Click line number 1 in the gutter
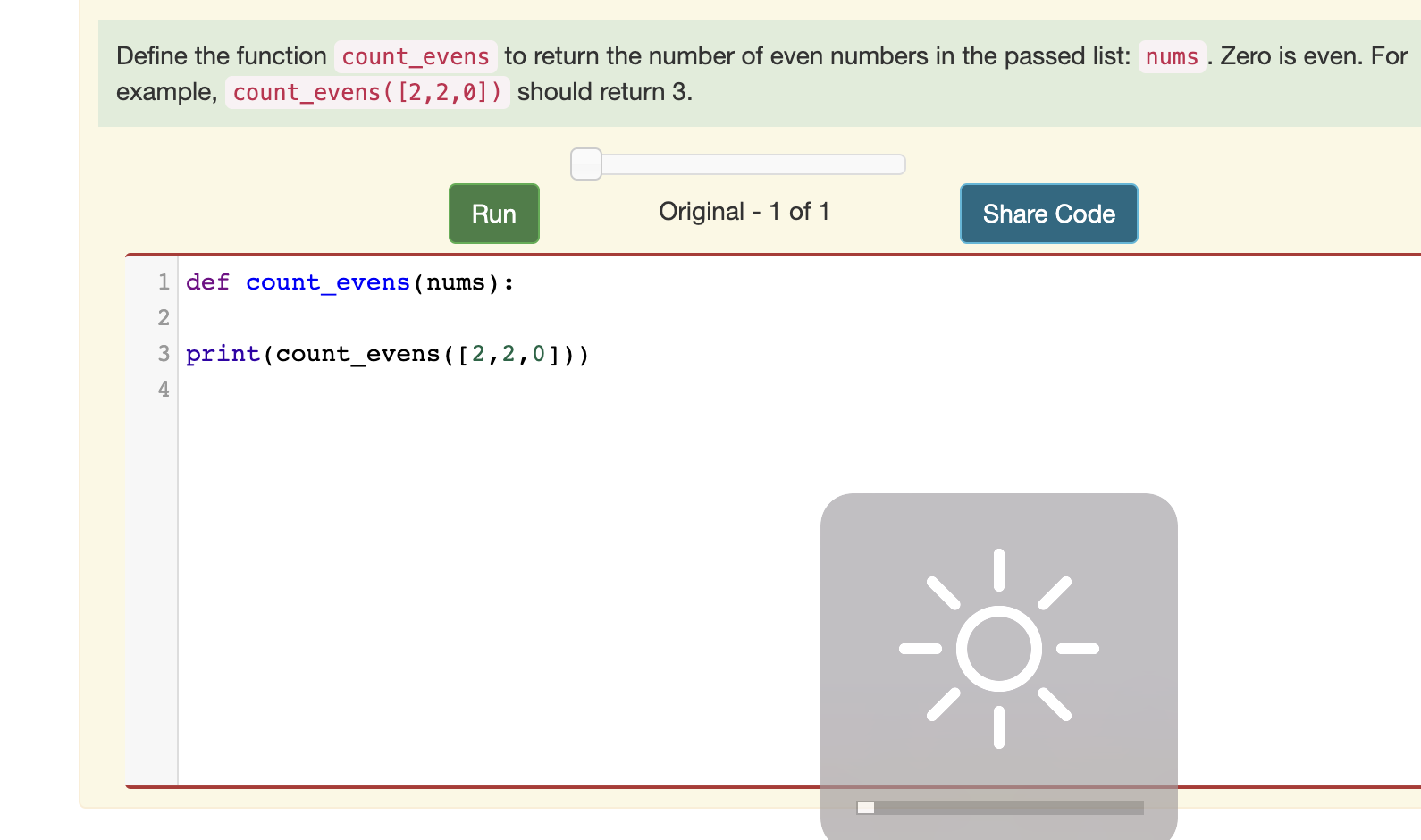The height and width of the screenshot is (840, 1421). (x=164, y=282)
